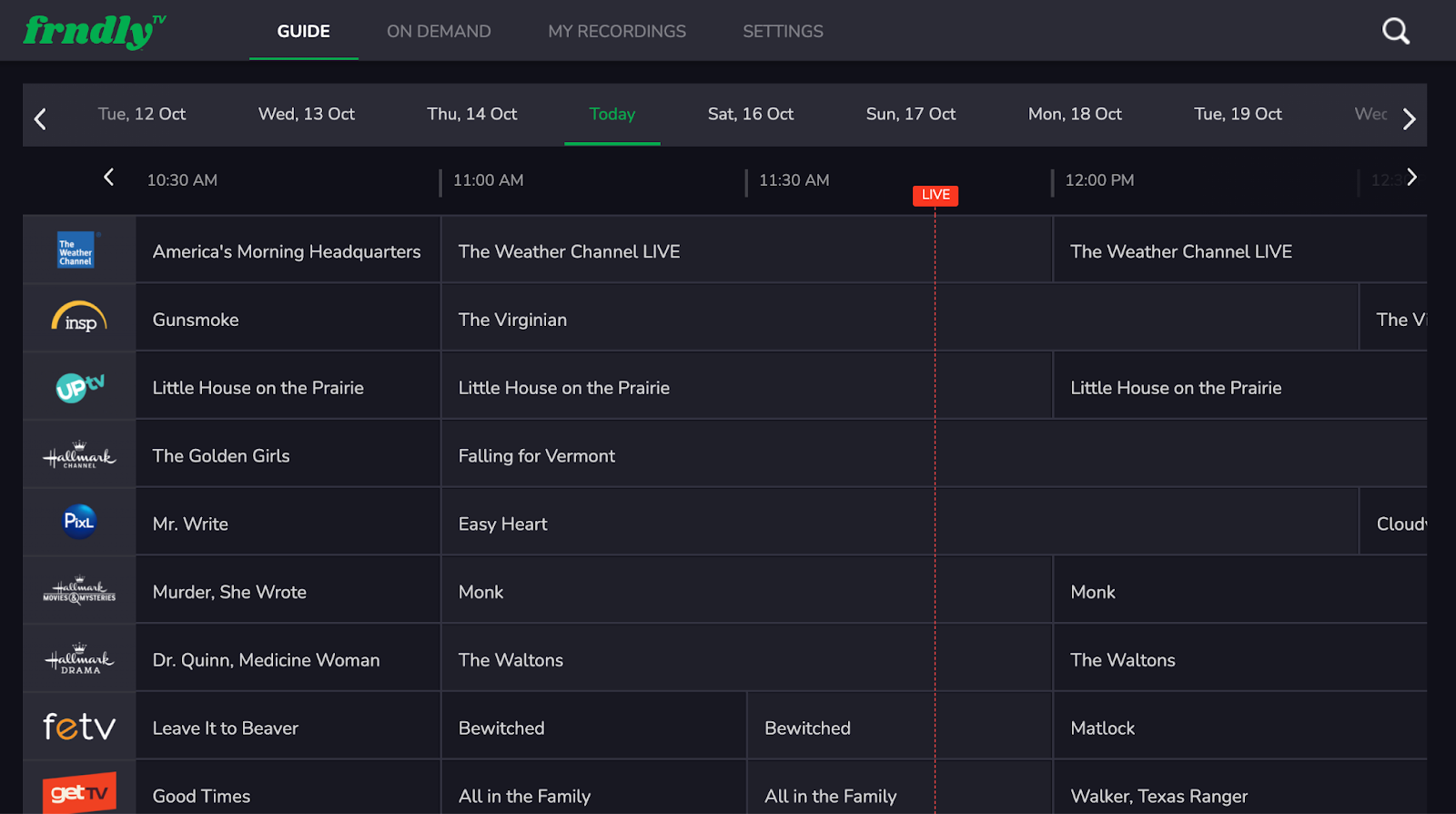The height and width of the screenshot is (814, 1456).
Task: Open The Weather Channel LIVE at 12:00 PM
Action: point(1240,250)
